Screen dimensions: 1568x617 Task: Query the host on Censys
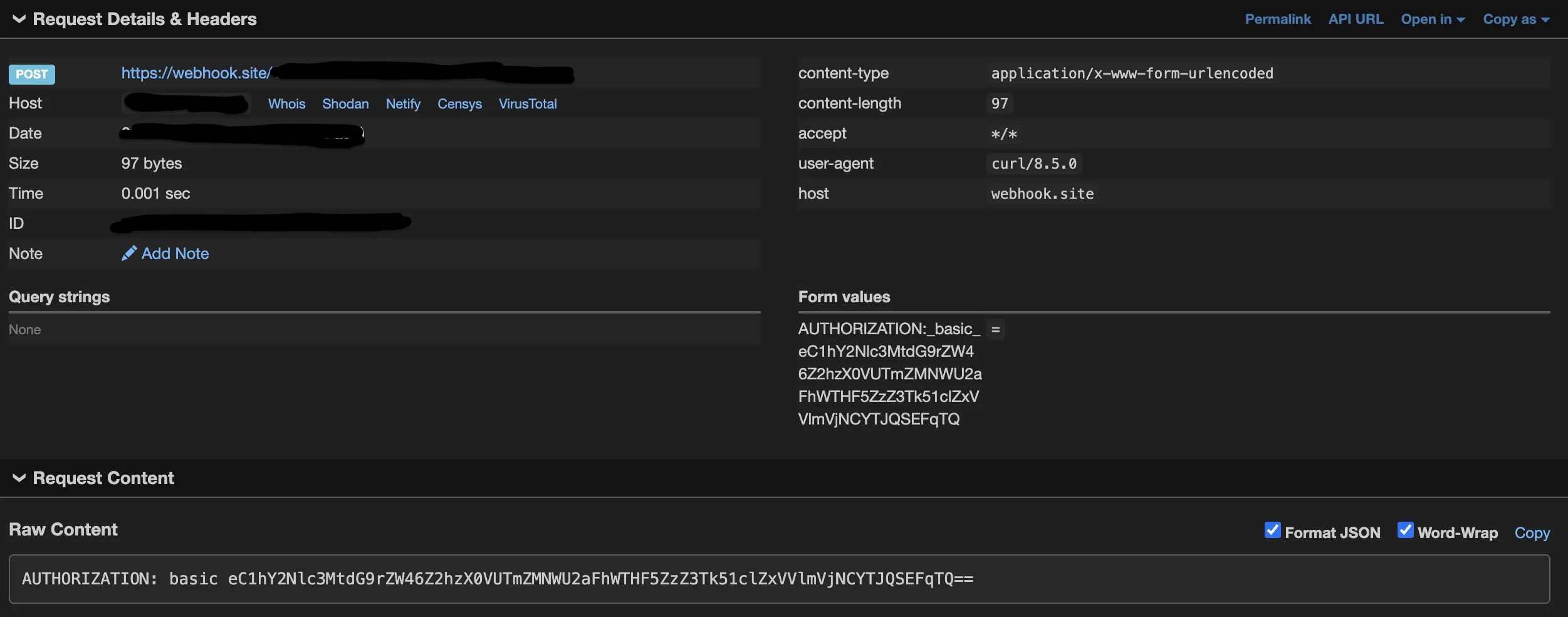[x=459, y=103]
